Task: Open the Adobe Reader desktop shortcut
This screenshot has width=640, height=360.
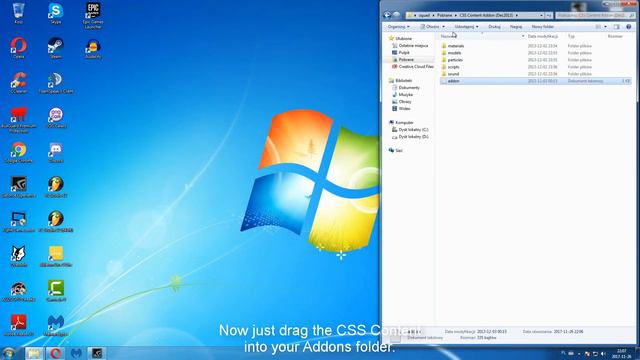Action: [x=18, y=325]
